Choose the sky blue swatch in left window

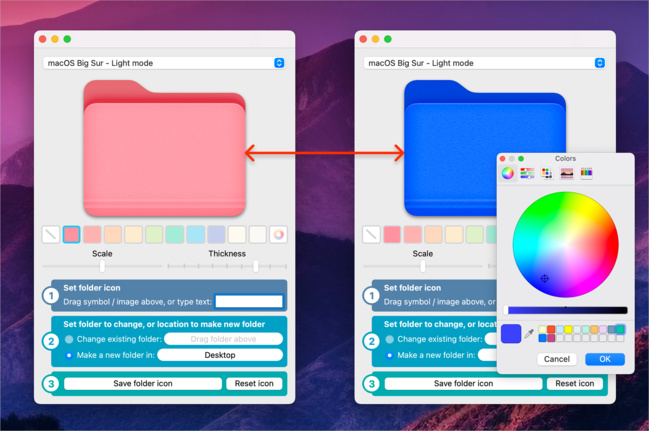[196, 234]
